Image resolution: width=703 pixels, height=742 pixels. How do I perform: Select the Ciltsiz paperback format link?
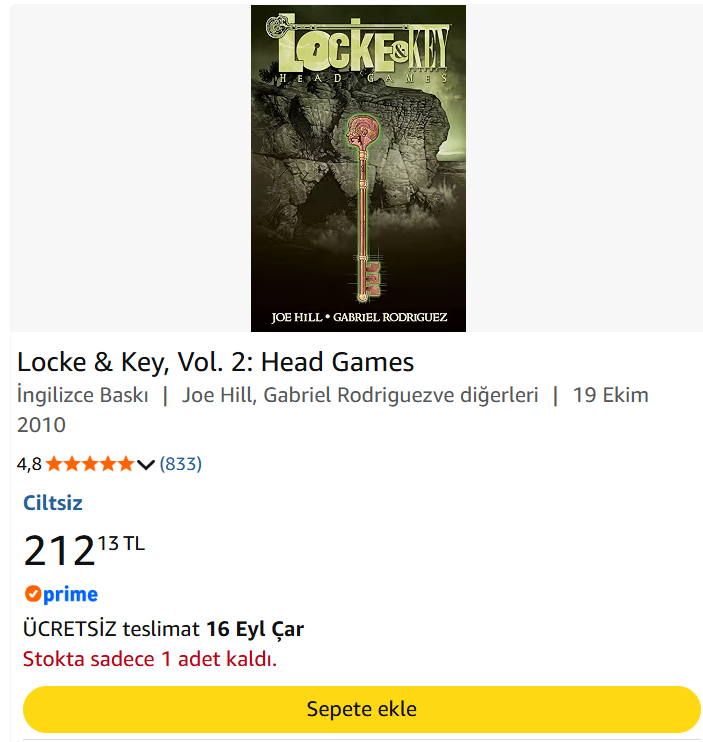(53, 503)
